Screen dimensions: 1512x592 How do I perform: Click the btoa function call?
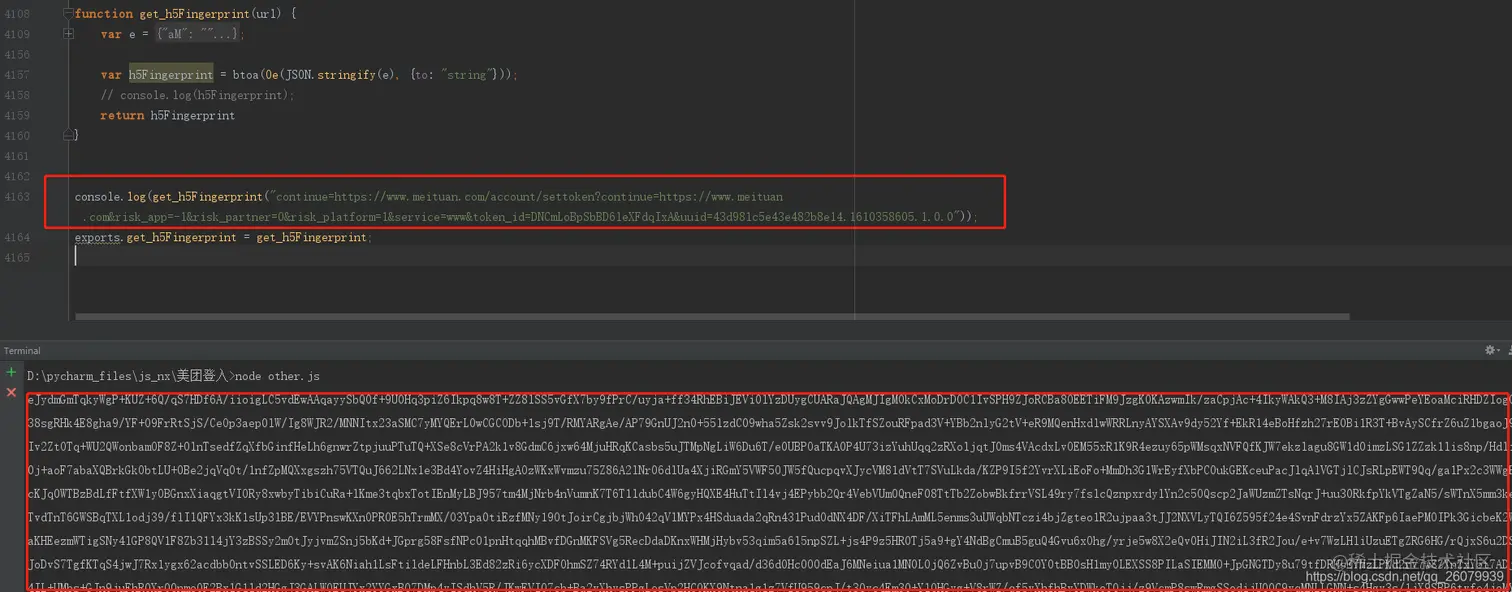coord(244,75)
